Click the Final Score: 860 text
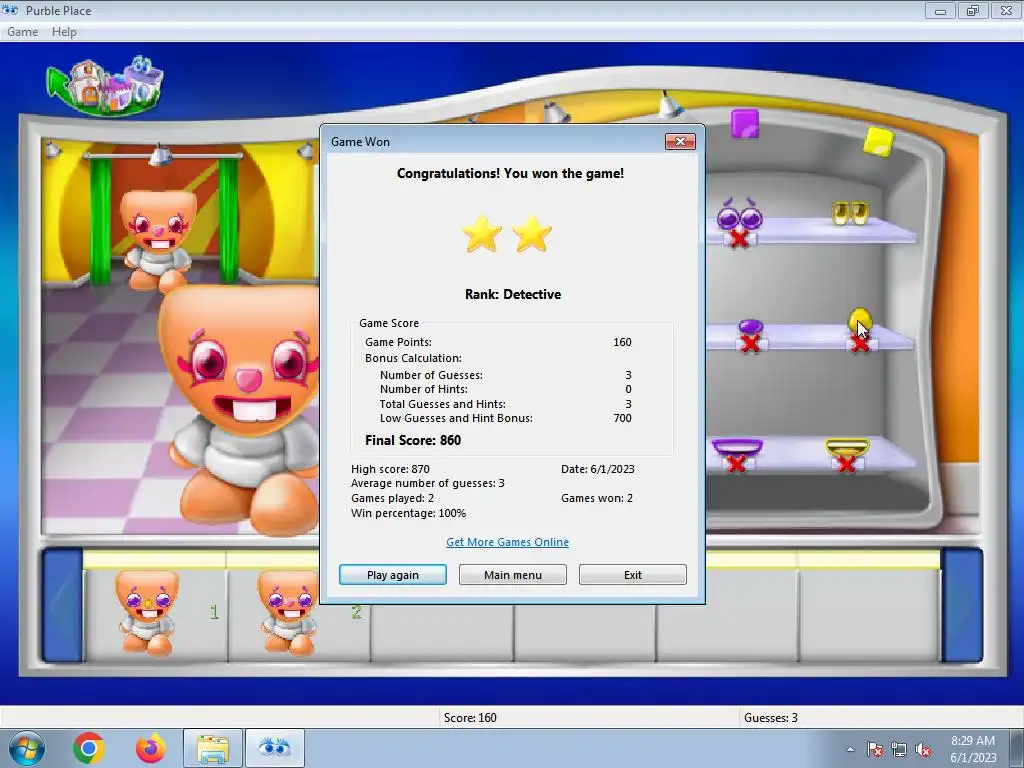The height and width of the screenshot is (768, 1024). tap(413, 440)
